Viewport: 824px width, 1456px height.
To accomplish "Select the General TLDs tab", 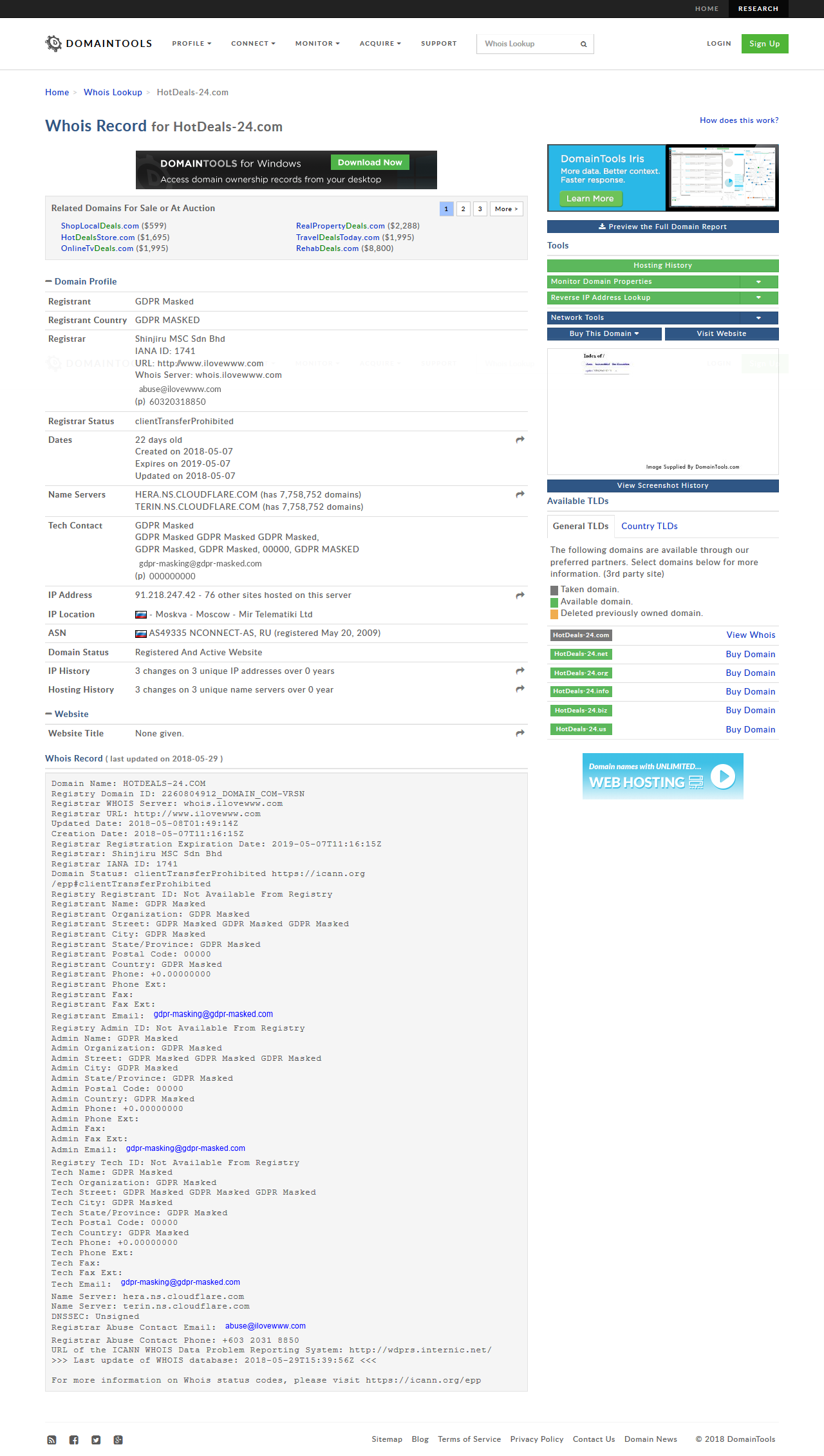I will point(581,526).
